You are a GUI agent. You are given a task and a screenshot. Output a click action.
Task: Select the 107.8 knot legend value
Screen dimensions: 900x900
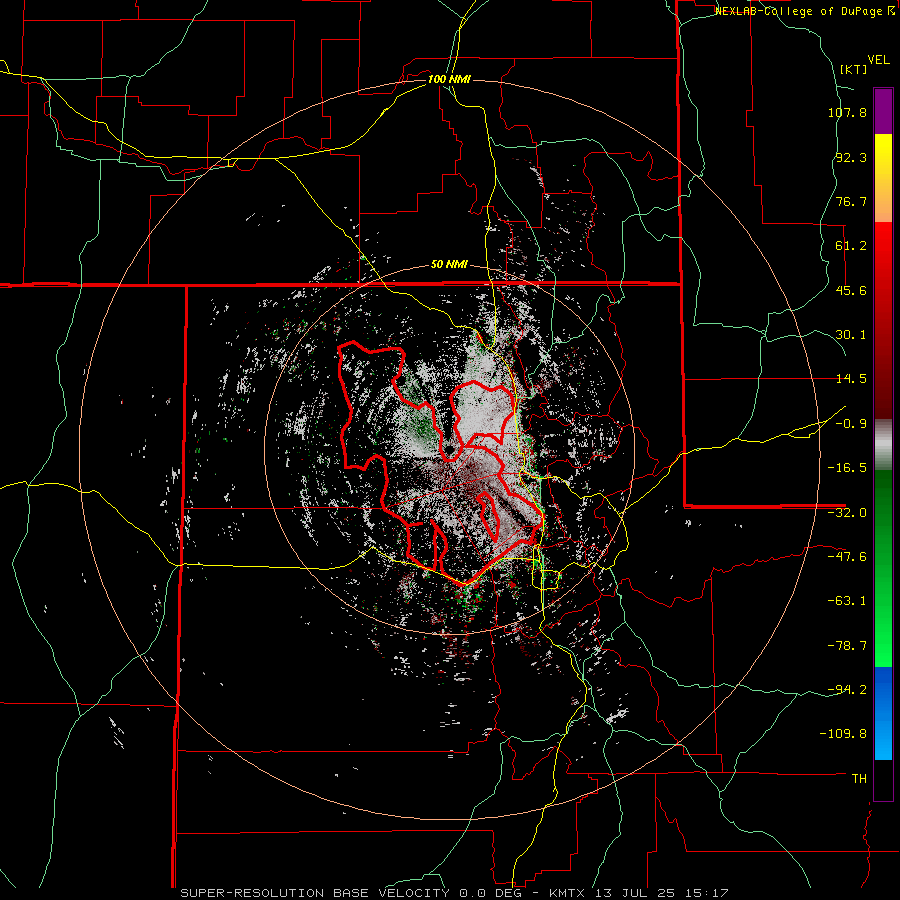pos(847,112)
